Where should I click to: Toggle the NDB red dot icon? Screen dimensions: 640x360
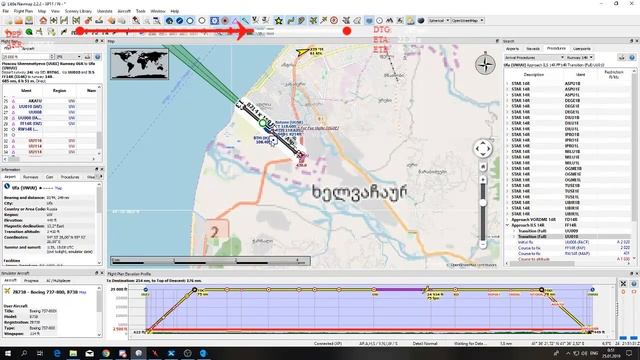pos(225,20)
